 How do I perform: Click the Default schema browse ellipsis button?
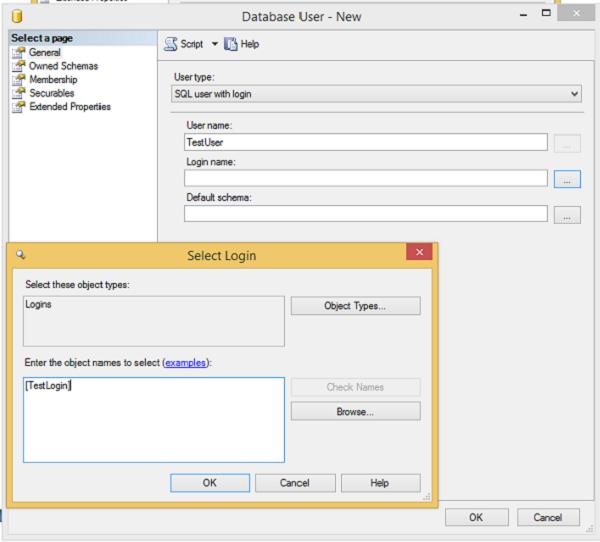click(567, 215)
